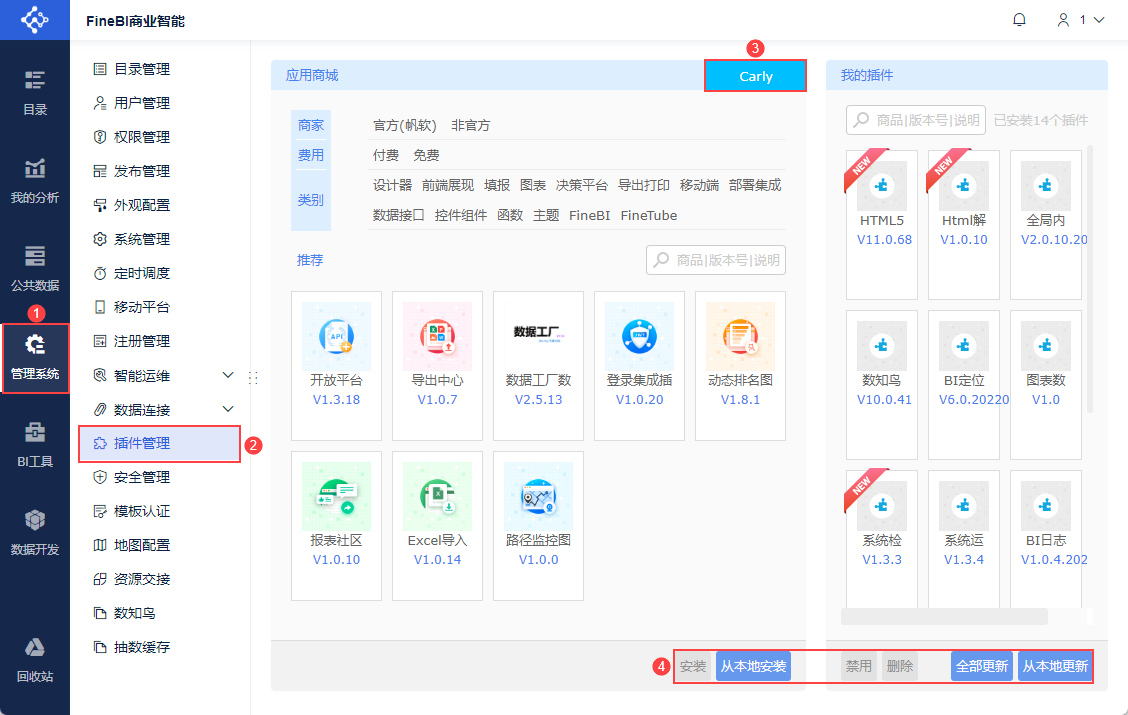Click 全部更新 button
Screen dimensions: 1128x715
coord(981,666)
